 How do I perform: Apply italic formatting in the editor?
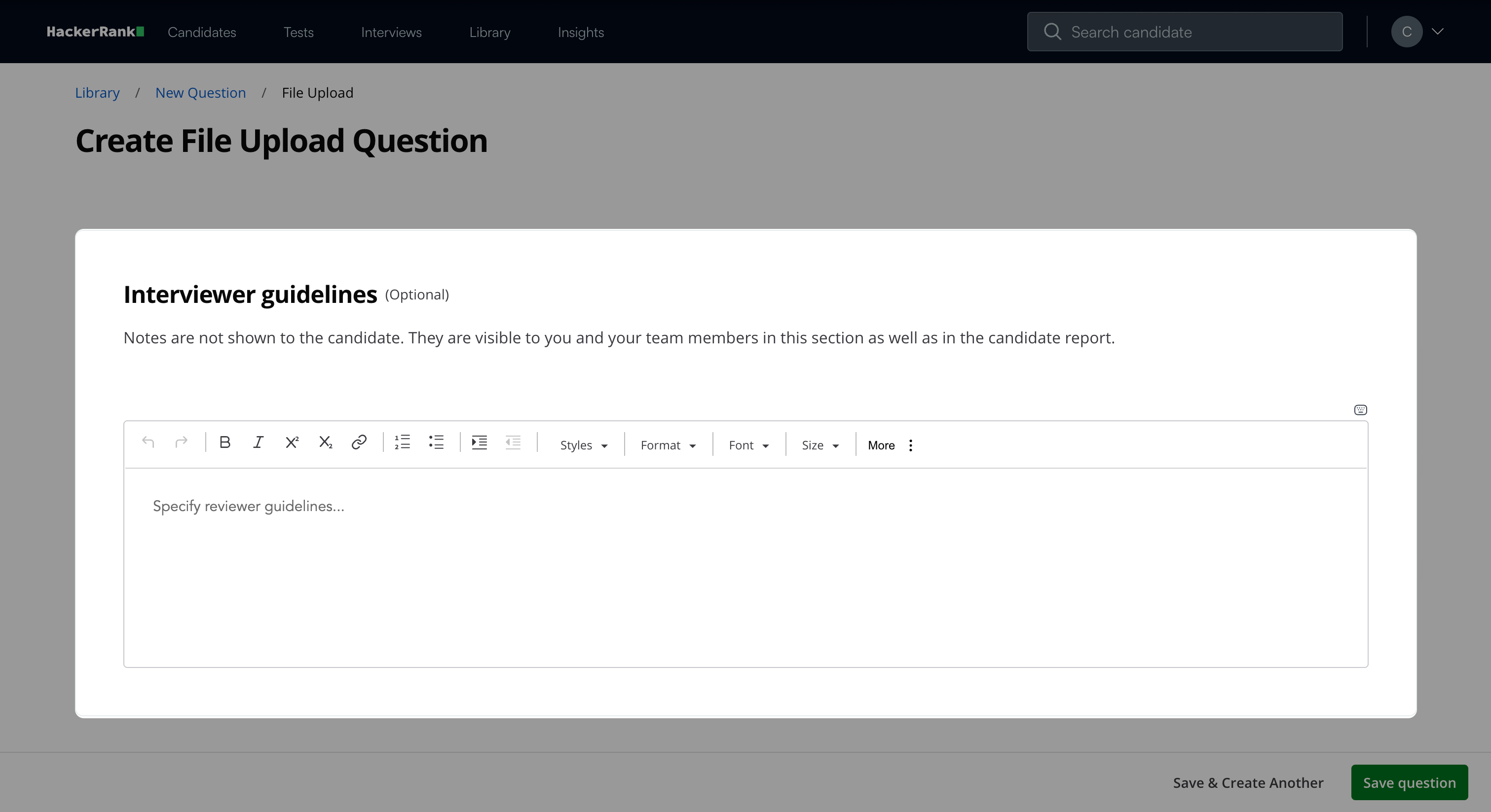click(258, 443)
